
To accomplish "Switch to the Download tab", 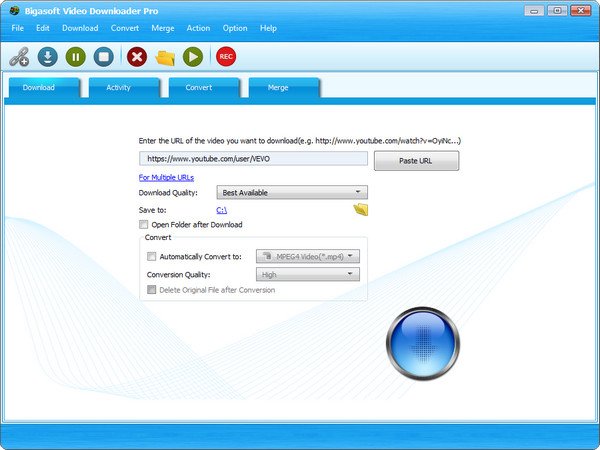I will tap(44, 88).
